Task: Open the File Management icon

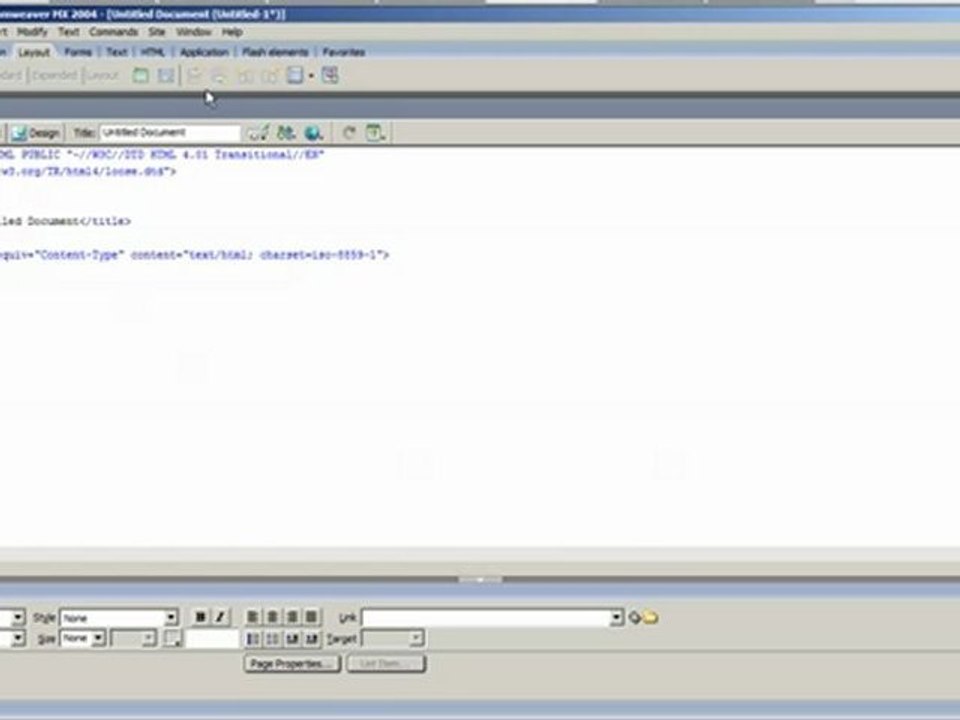Action: point(286,132)
